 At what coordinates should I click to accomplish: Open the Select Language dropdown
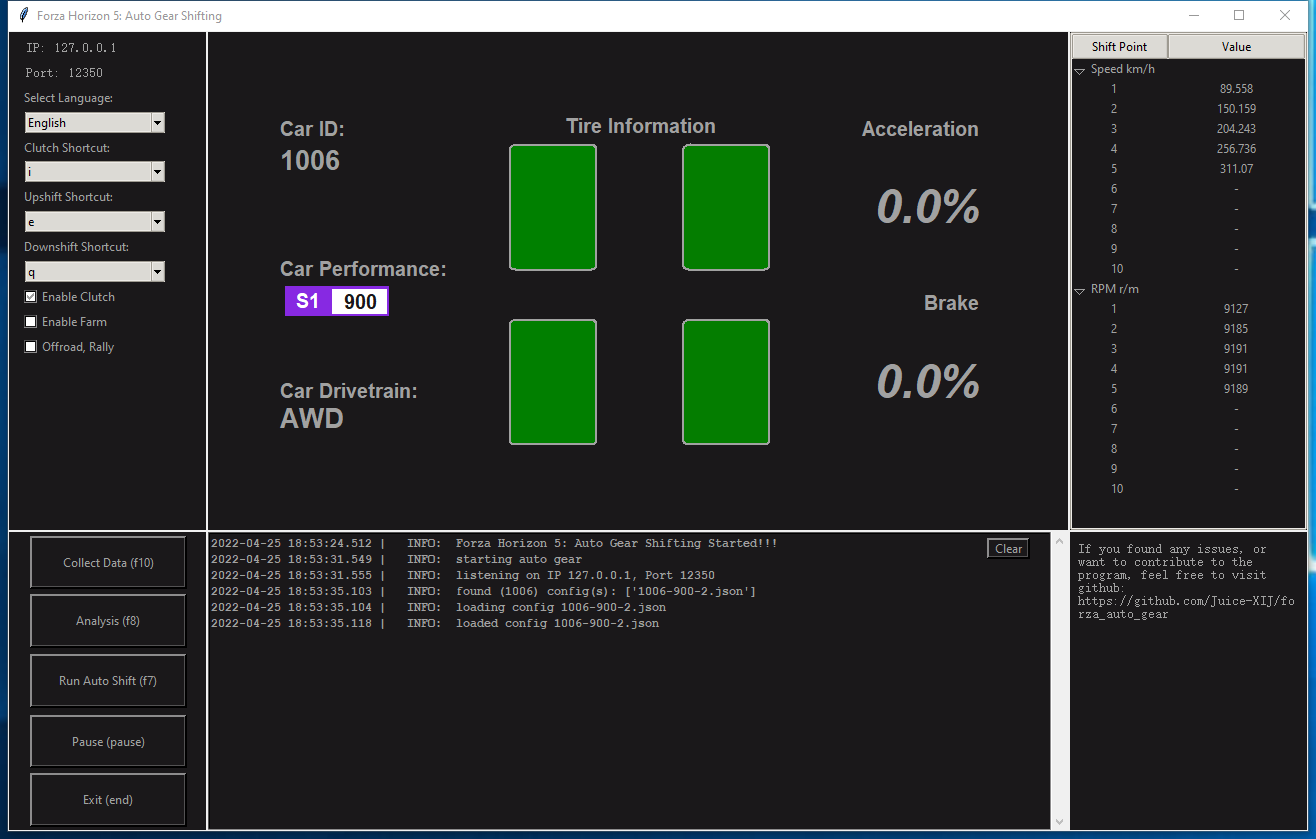157,121
